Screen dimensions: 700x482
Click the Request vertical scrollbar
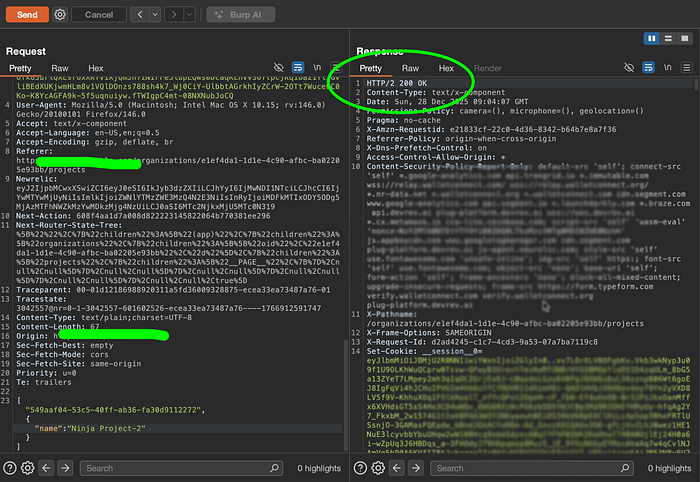345,395
